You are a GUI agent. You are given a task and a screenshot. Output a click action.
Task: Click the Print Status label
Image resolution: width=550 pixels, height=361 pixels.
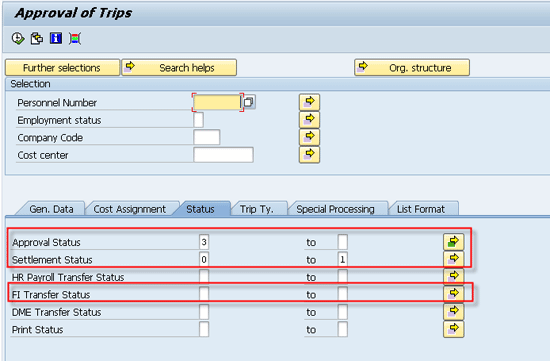[x=38, y=330]
